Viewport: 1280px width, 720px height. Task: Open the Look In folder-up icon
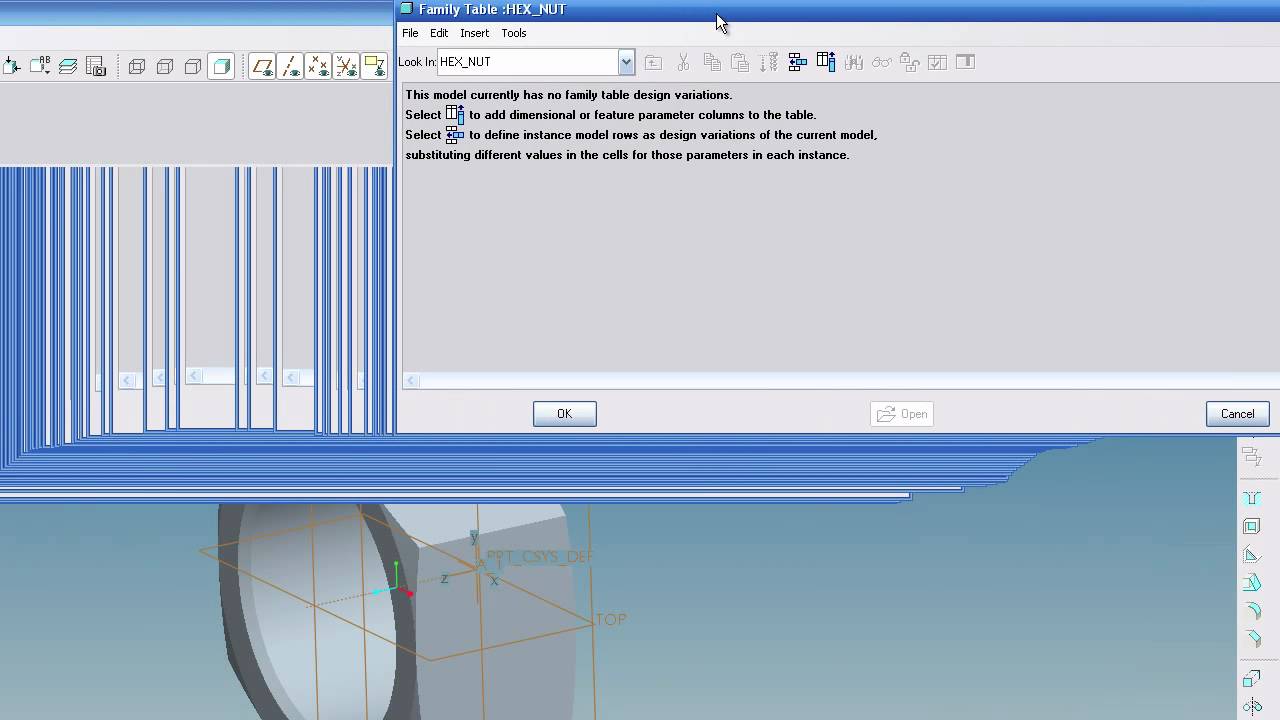(x=653, y=62)
